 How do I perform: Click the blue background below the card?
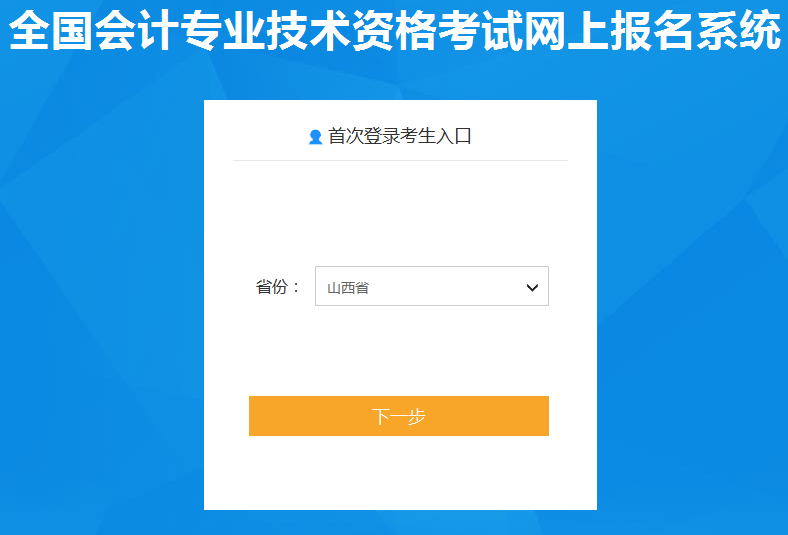(401, 523)
